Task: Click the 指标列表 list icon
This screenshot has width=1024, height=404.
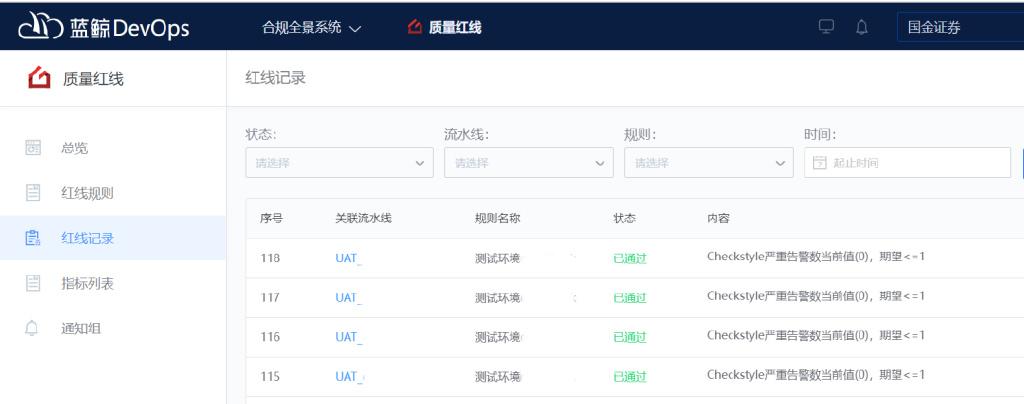Action: 33,283
